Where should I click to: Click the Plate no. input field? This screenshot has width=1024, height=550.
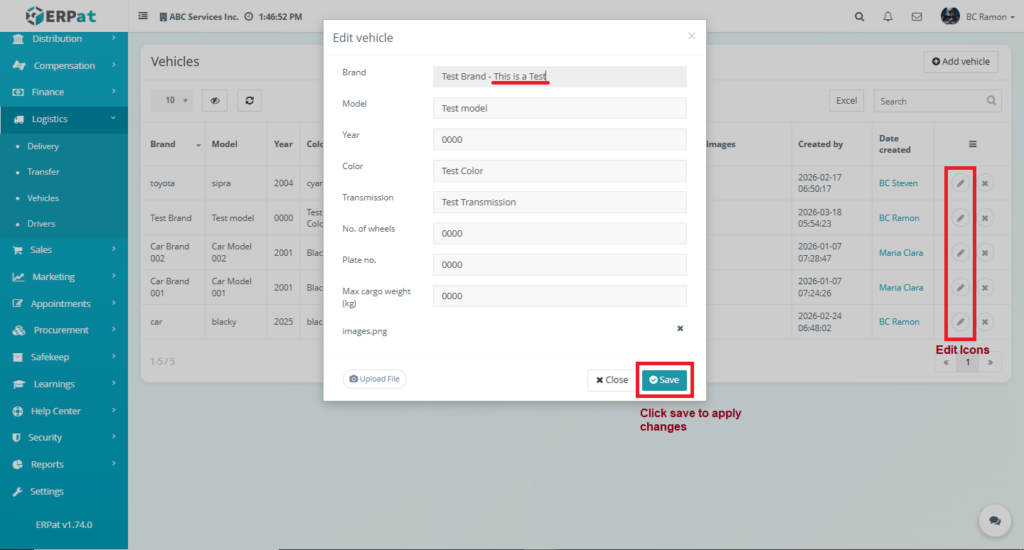click(560, 265)
